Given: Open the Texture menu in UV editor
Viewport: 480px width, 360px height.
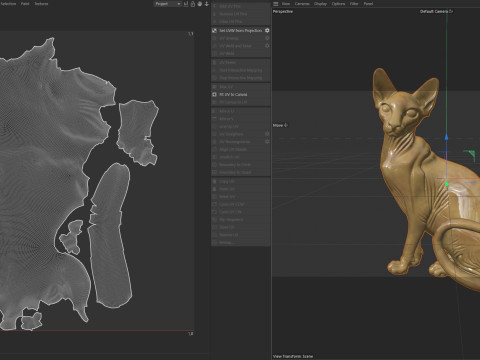Looking at the screenshot, I should [x=41, y=4].
